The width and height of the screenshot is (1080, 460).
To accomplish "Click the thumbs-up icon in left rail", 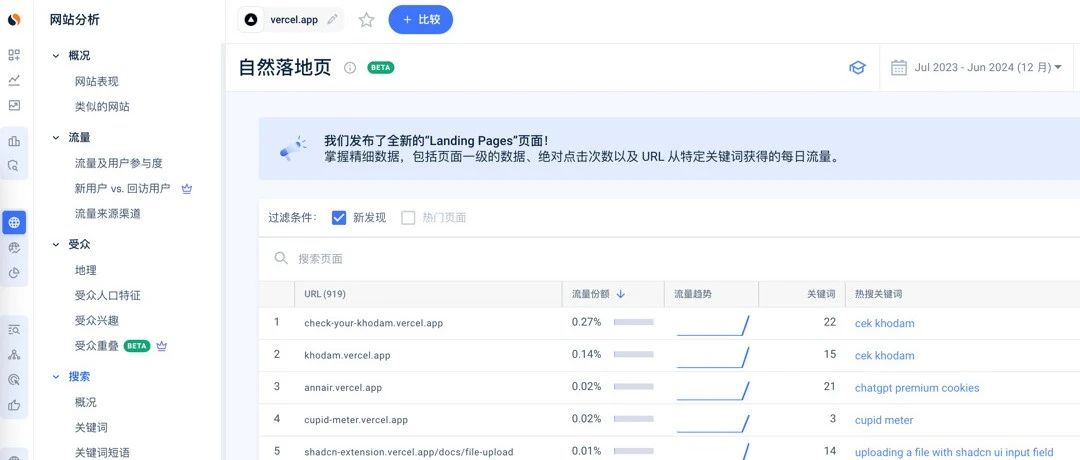I will 14,405.
